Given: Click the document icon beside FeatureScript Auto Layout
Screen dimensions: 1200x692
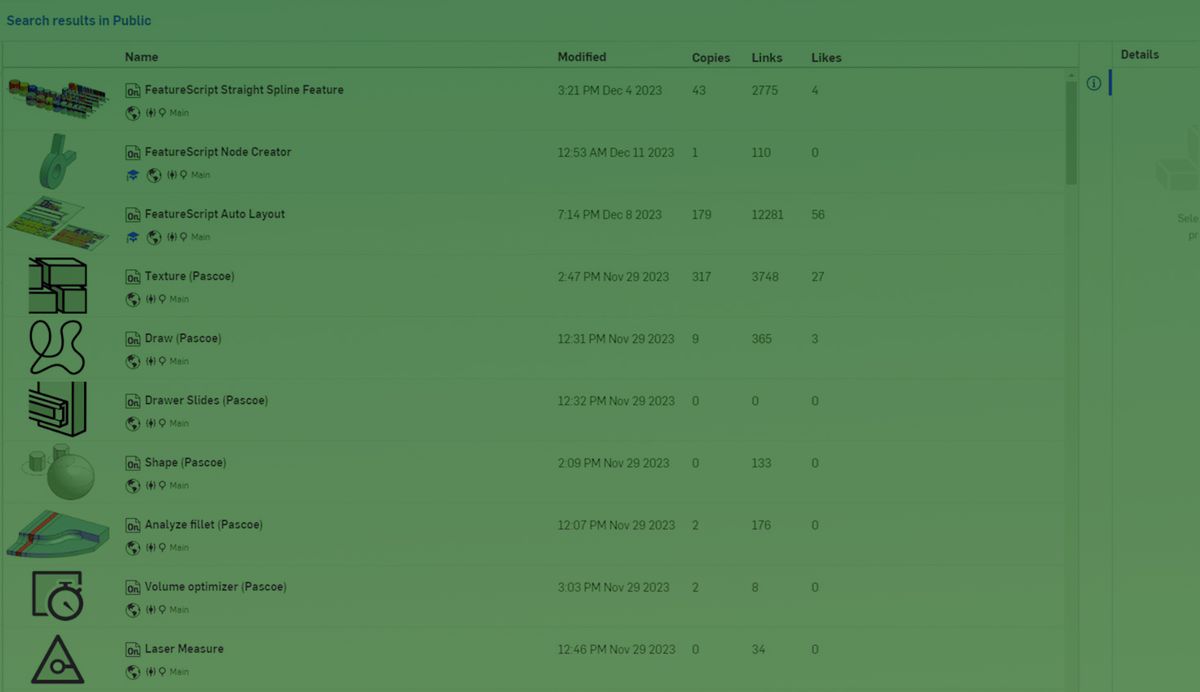Looking at the screenshot, I should point(133,215).
